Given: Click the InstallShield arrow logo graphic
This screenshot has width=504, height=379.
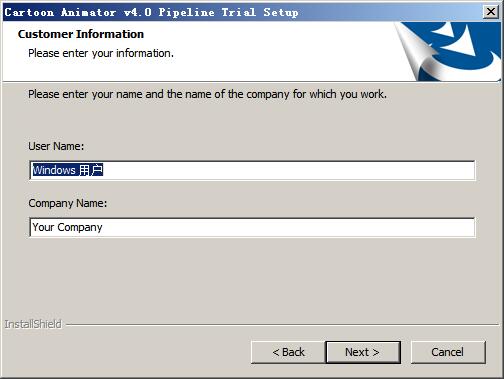Looking at the screenshot, I should tap(448, 51).
